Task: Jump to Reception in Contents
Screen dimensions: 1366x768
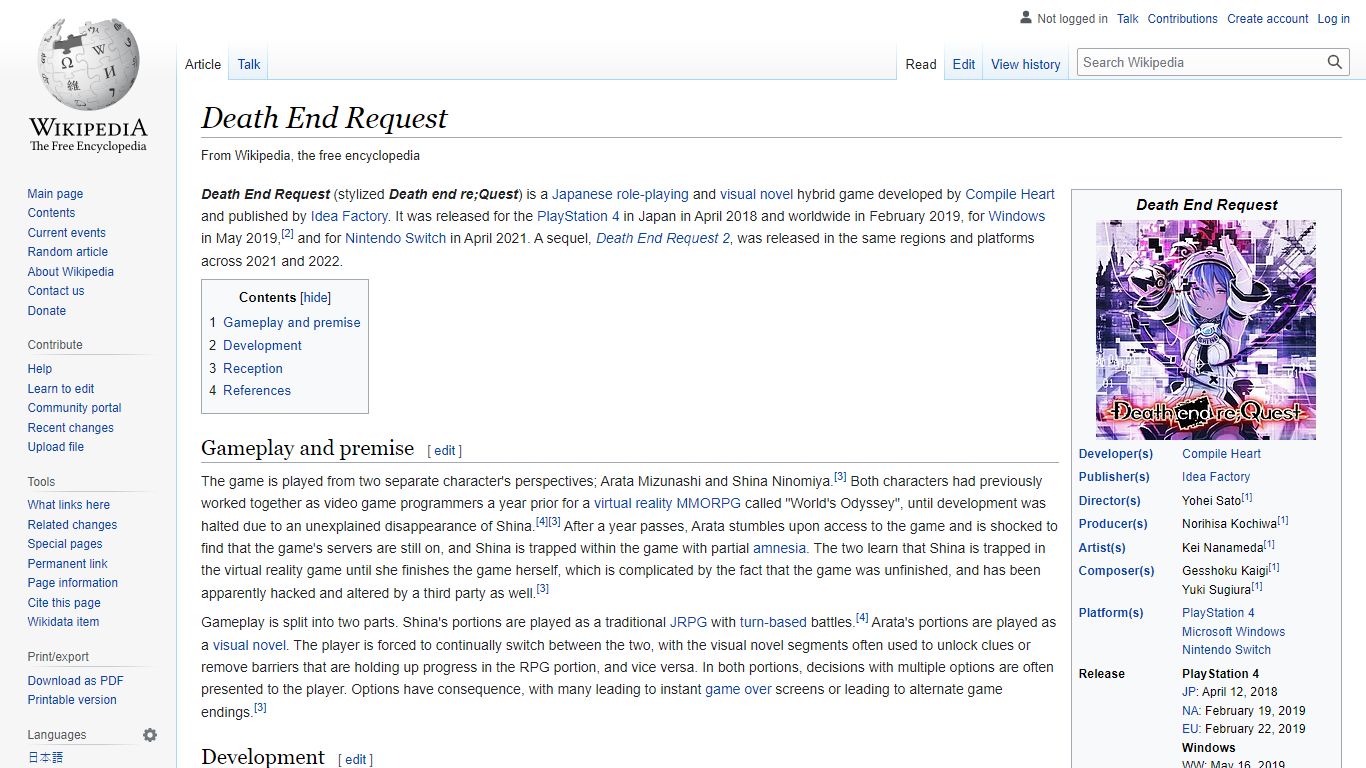Action: [253, 369]
